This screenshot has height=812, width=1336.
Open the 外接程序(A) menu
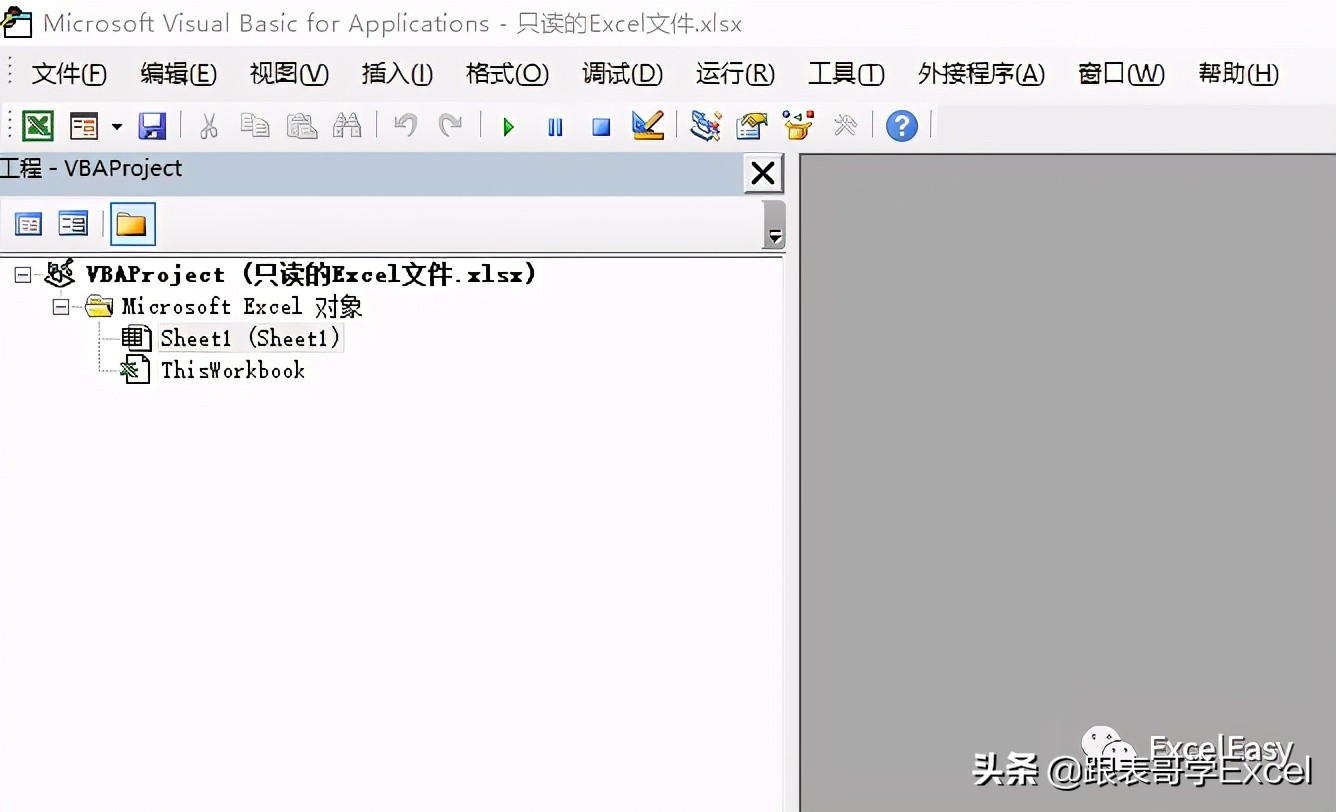click(x=981, y=74)
